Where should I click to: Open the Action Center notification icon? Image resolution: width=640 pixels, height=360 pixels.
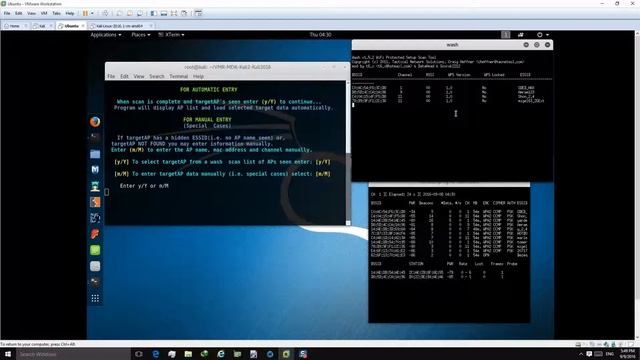(589, 354)
